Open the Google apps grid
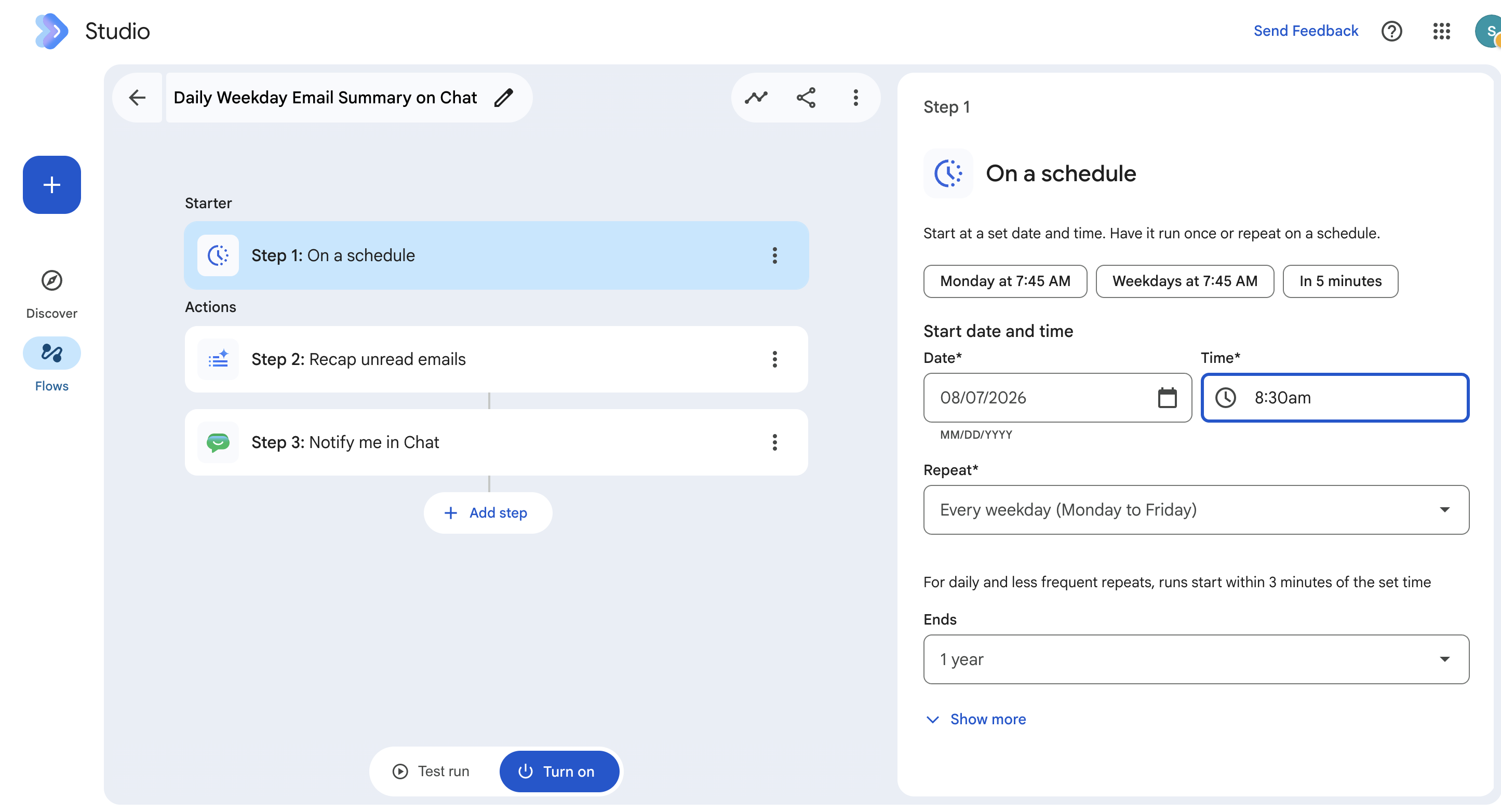Viewport: 1501px width, 812px height. 1441,31
